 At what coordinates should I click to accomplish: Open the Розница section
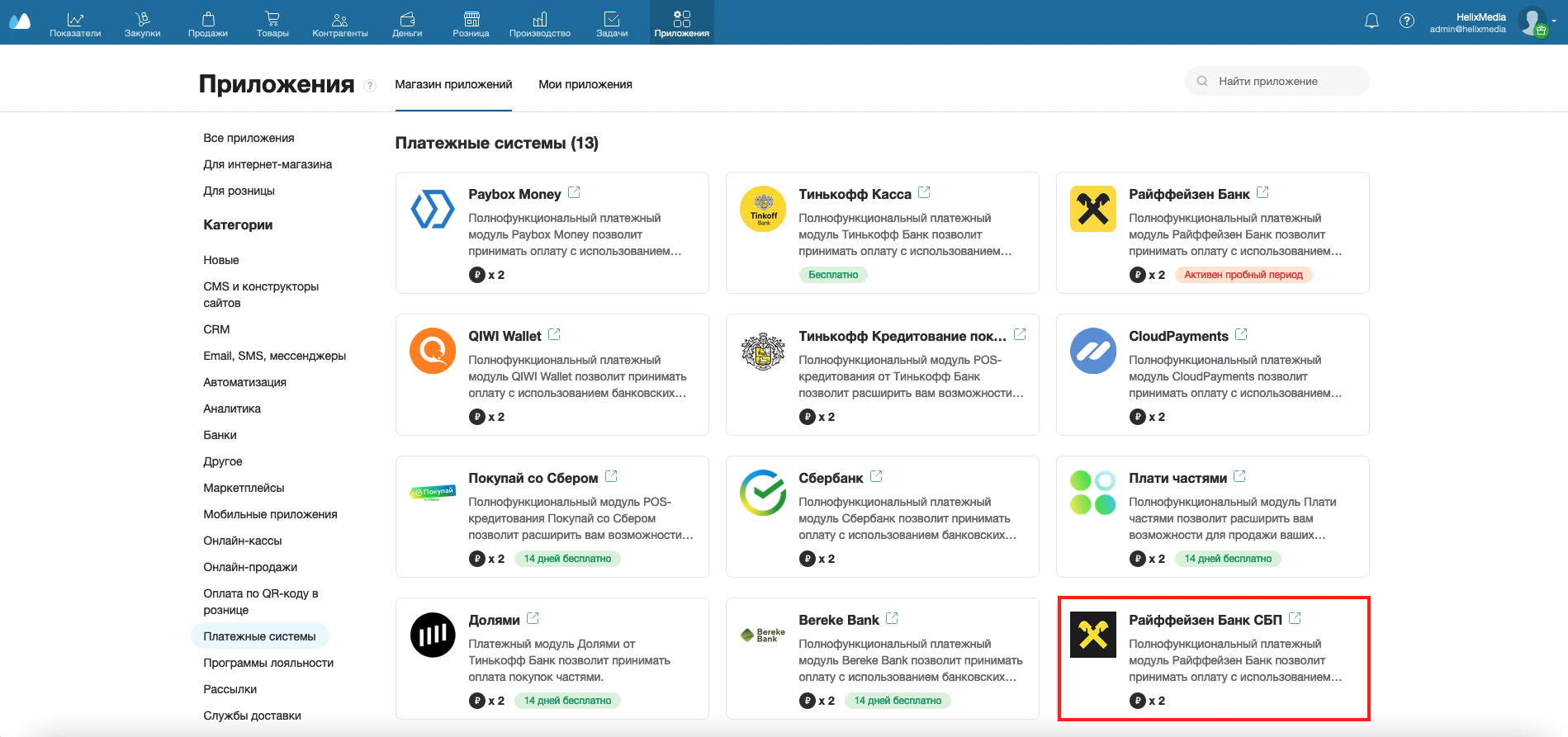(471, 24)
